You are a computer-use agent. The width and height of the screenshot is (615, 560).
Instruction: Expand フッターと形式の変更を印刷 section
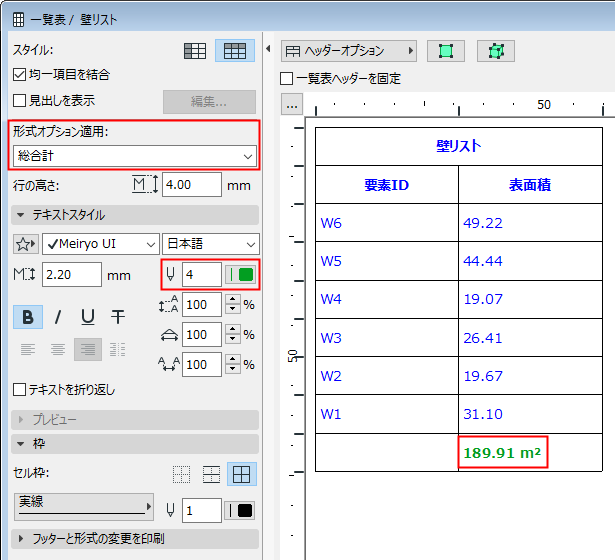[135, 539]
